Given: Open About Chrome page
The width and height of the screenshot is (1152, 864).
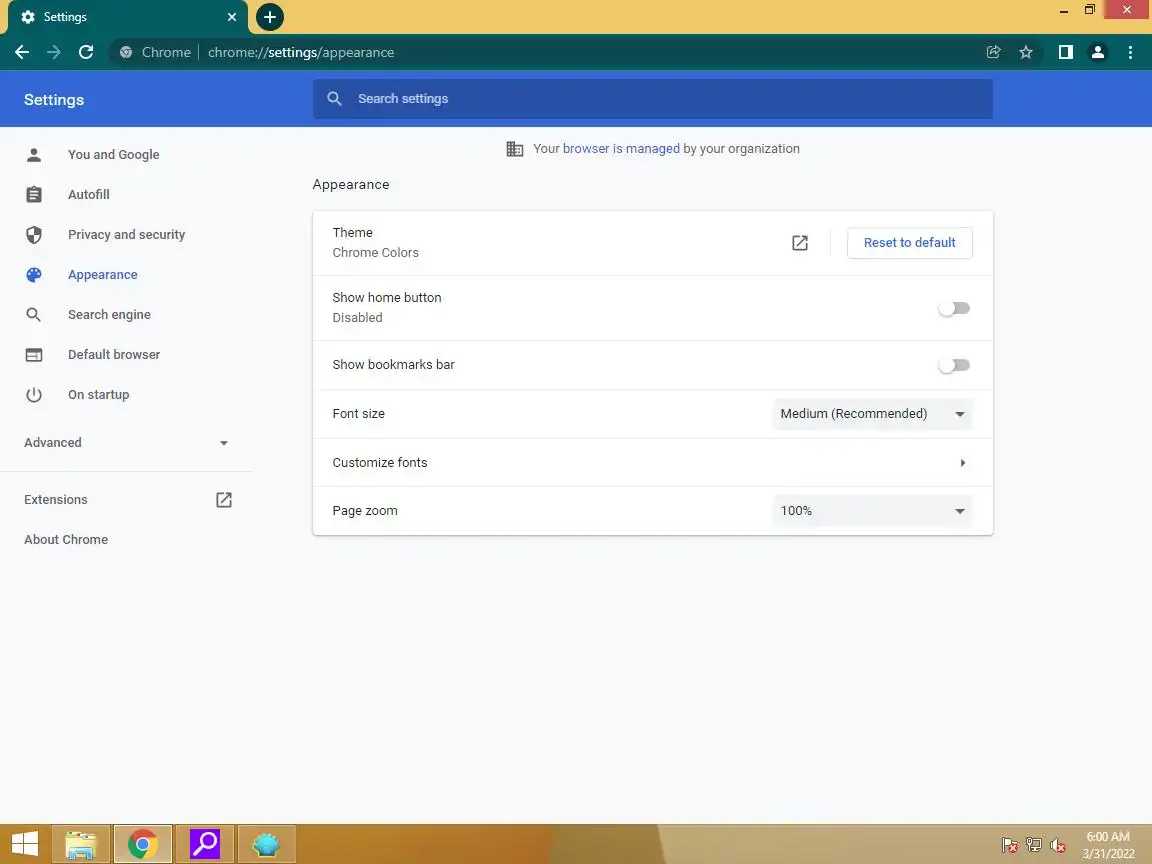Looking at the screenshot, I should coord(66,539).
